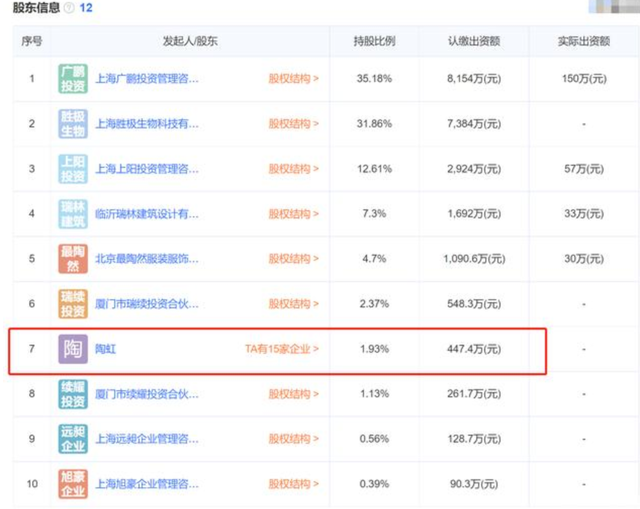The image size is (640, 509).
Task: Click the 实际出资额 column header
Action: [584, 41]
